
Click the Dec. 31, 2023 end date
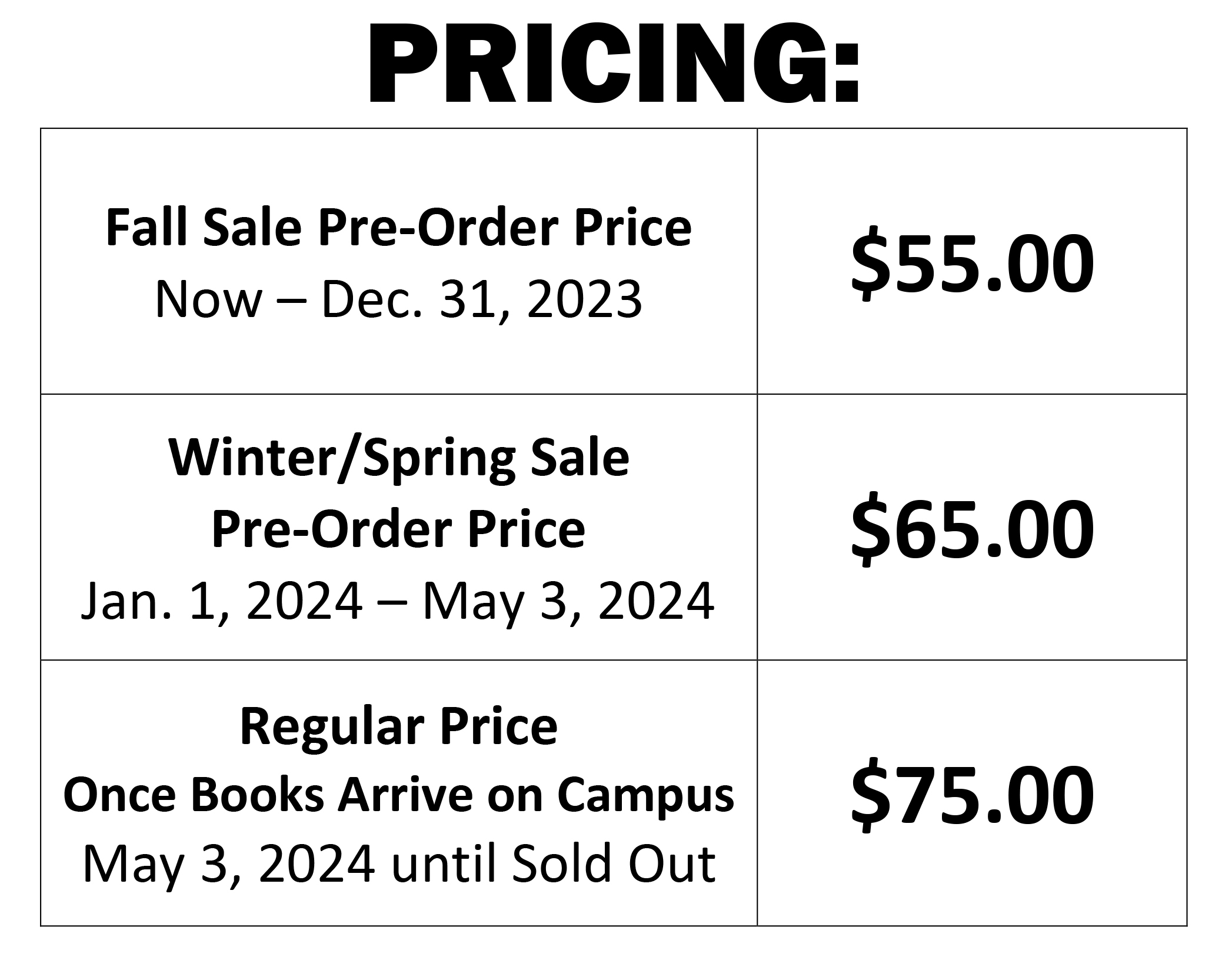[x=481, y=300]
